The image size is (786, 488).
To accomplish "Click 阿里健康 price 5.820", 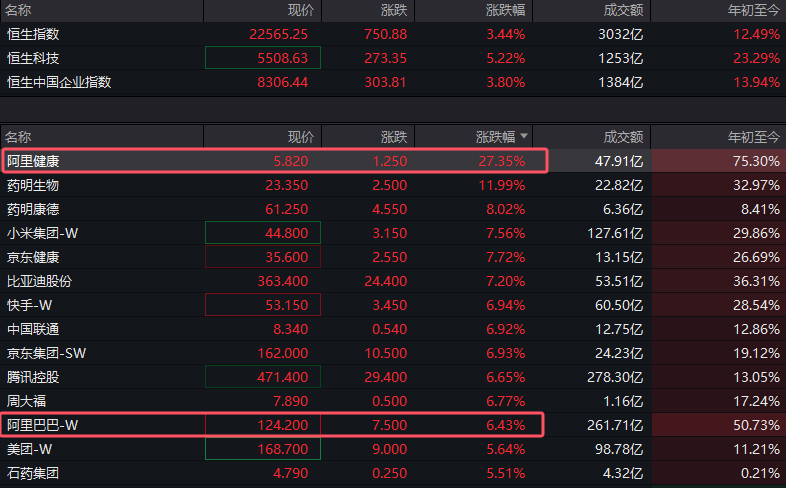I will tap(291, 161).
